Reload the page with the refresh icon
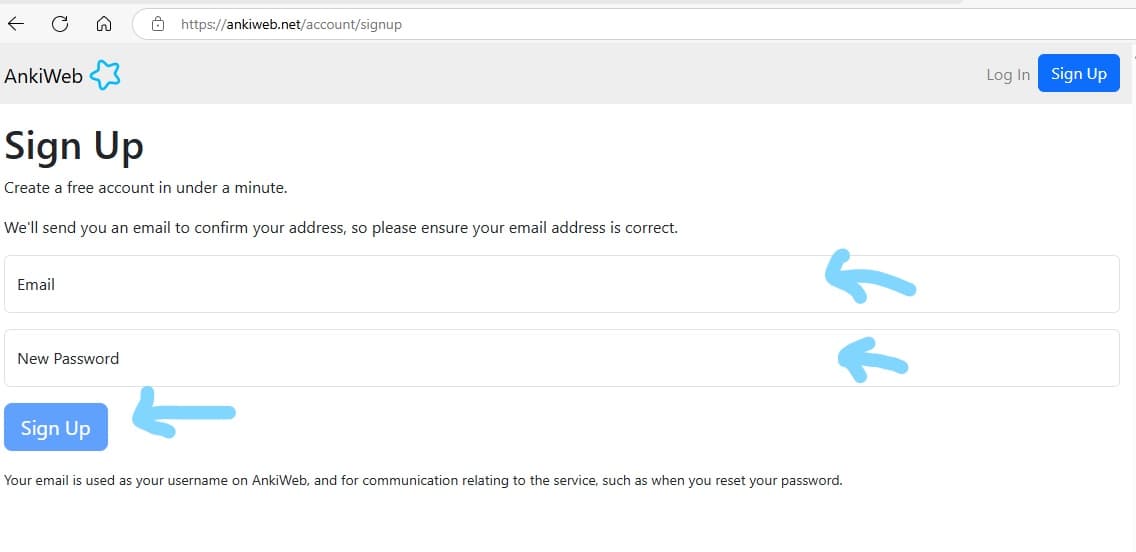 [x=60, y=24]
